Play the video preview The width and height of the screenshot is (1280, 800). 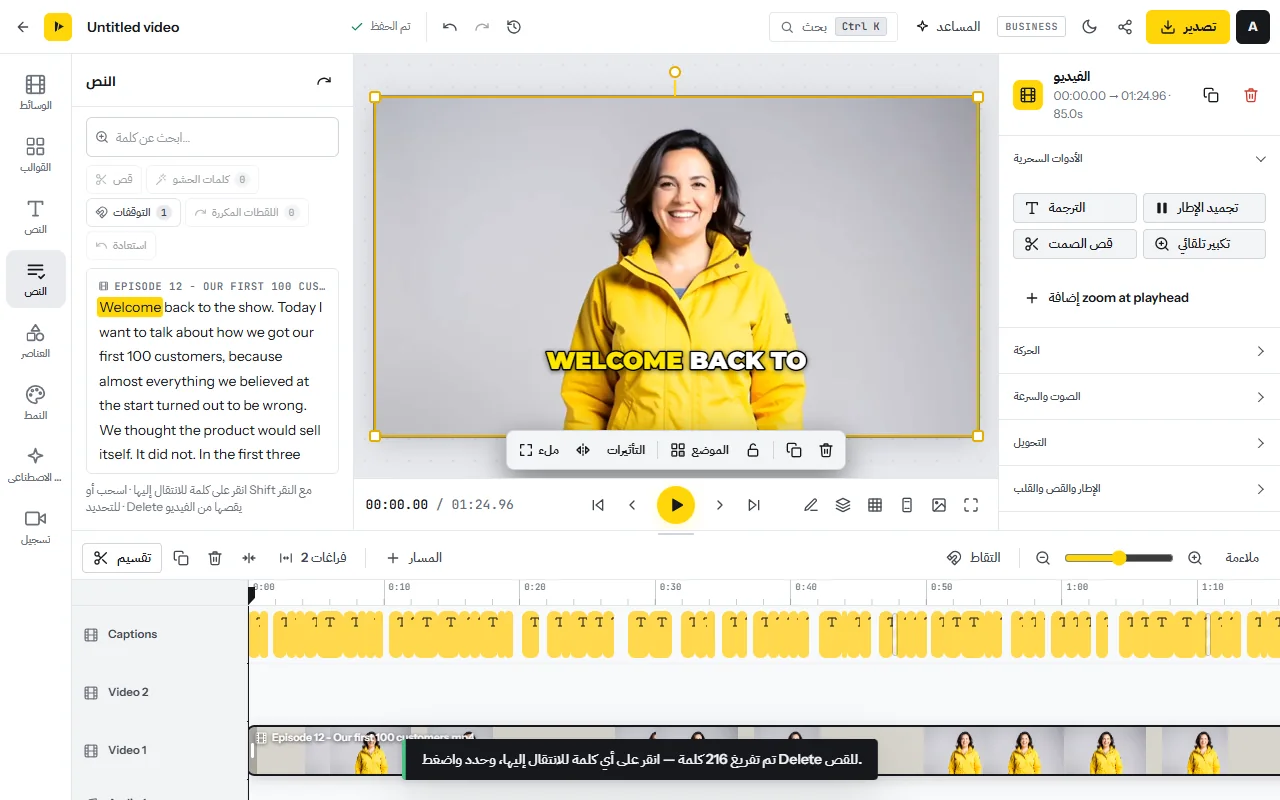click(x=676, y=505)
